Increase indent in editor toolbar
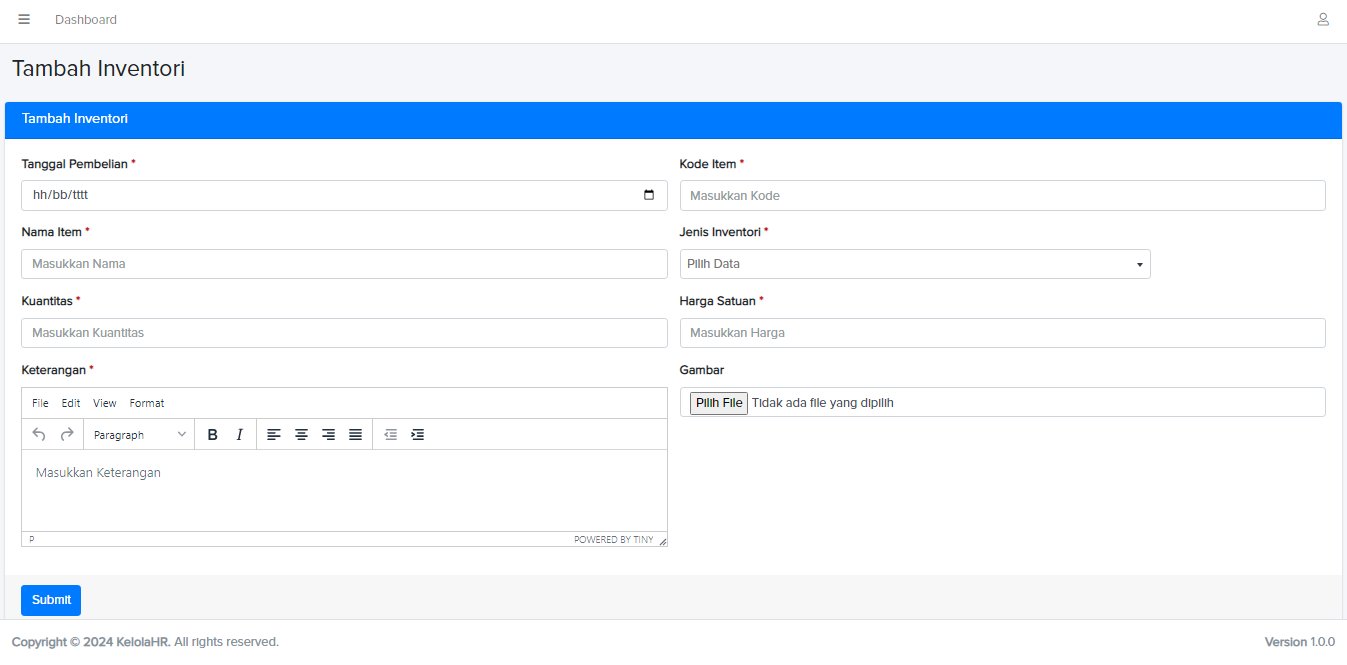 418,435
